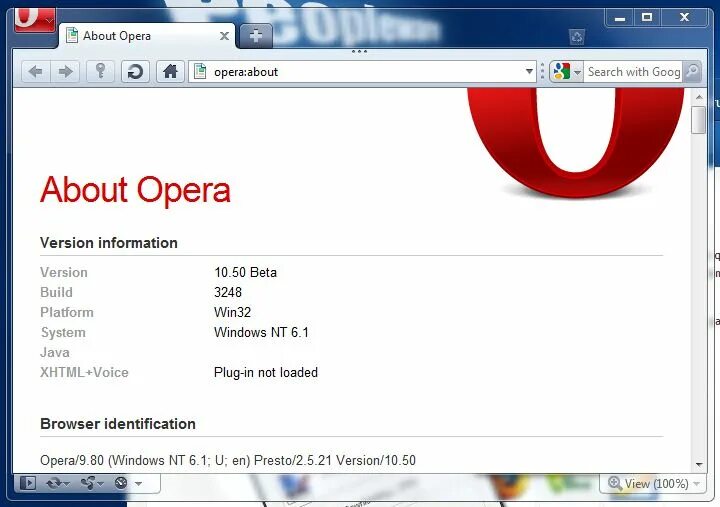Click the vertical scrollbar thumb
This screenshot has width=720, height=507.
[699, 120]
